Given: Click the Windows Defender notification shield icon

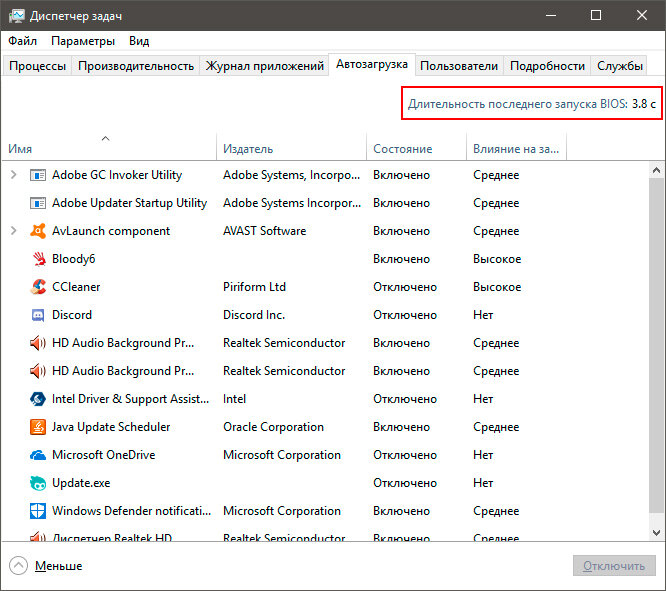Looking at the screenshot, I should [38, 511].
